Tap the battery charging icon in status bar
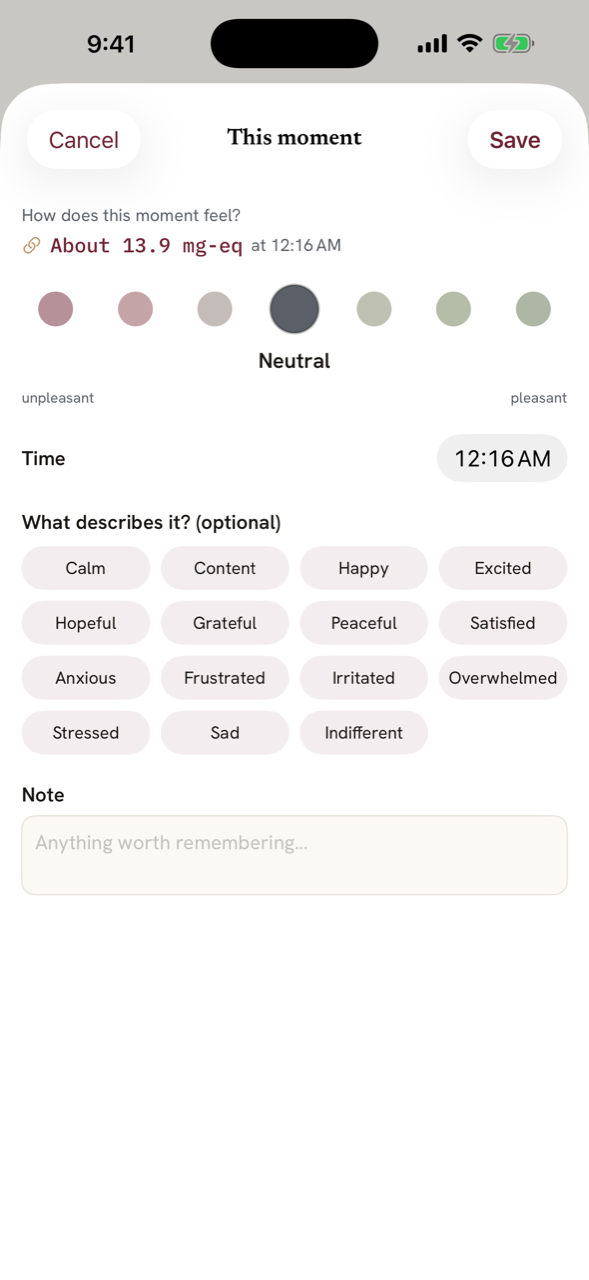The height and width of the screenshot is (1280, 589). (x=513, y=43)
